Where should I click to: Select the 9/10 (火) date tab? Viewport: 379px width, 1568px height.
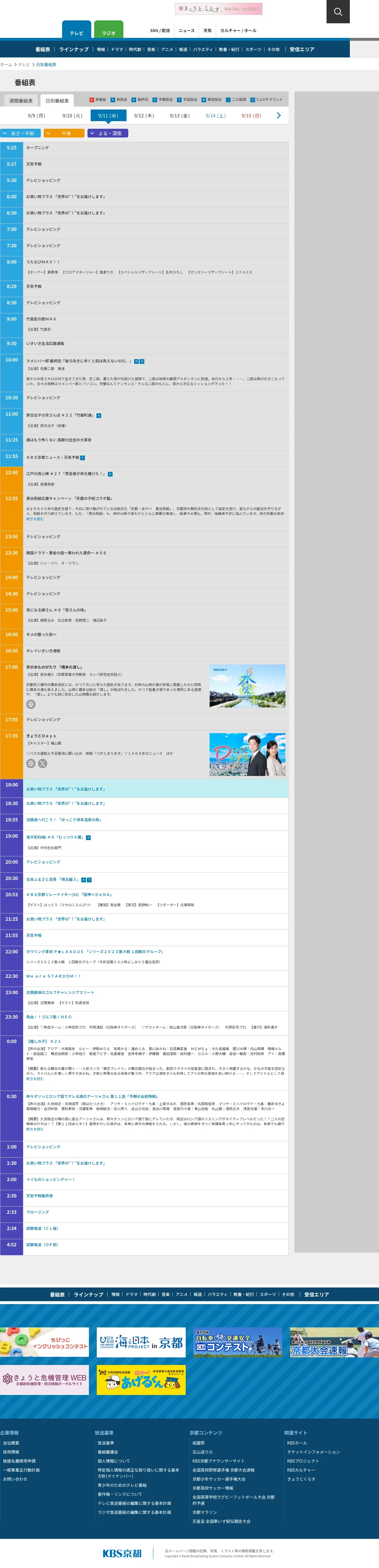72,116
